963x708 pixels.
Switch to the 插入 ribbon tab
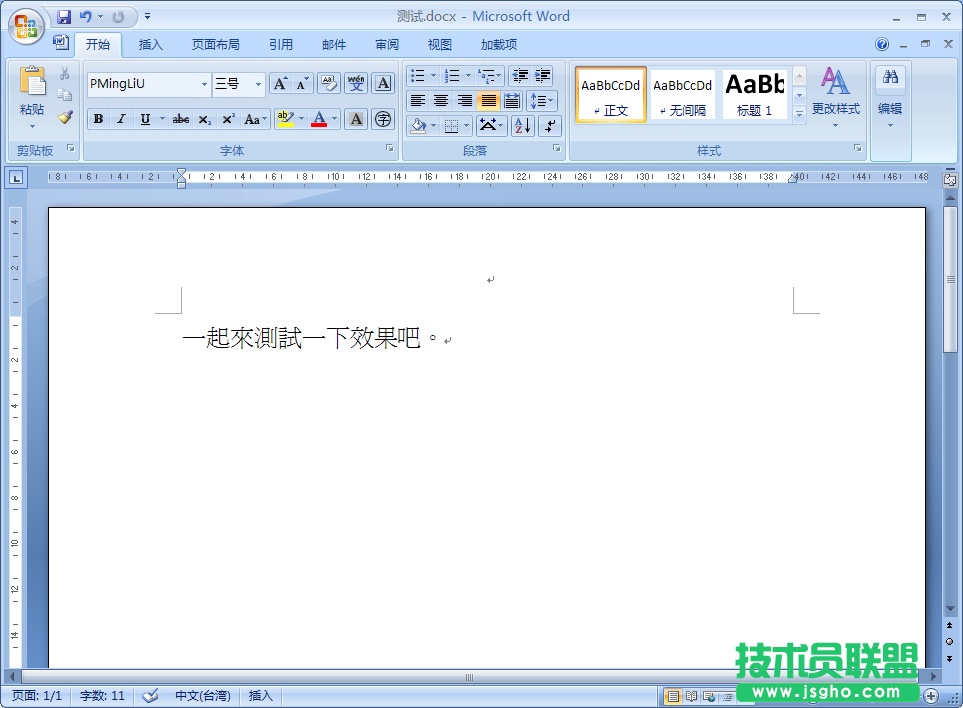pyautogui.click(x=151, y=44)
